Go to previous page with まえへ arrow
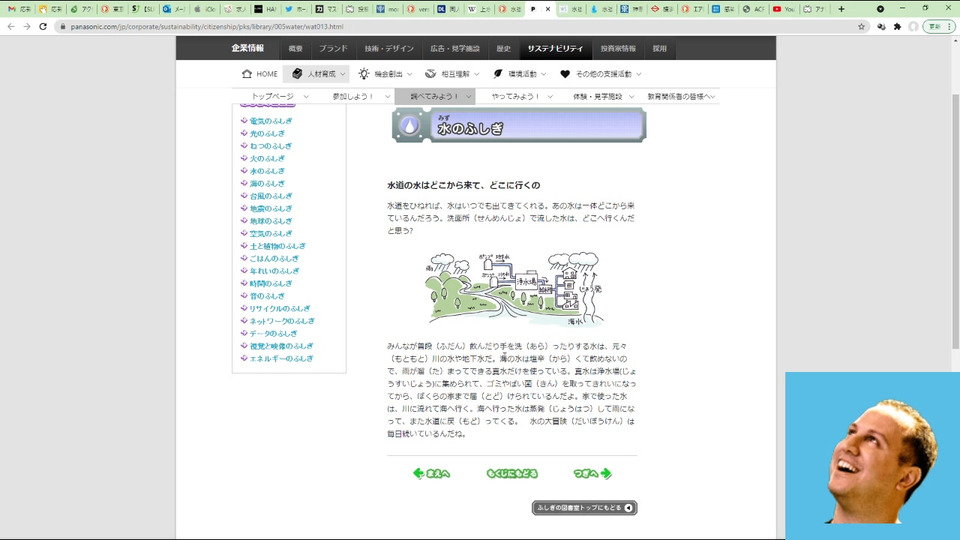Image resolution: width=960 pixels, height=540 pixels. (x=432, y=473)
